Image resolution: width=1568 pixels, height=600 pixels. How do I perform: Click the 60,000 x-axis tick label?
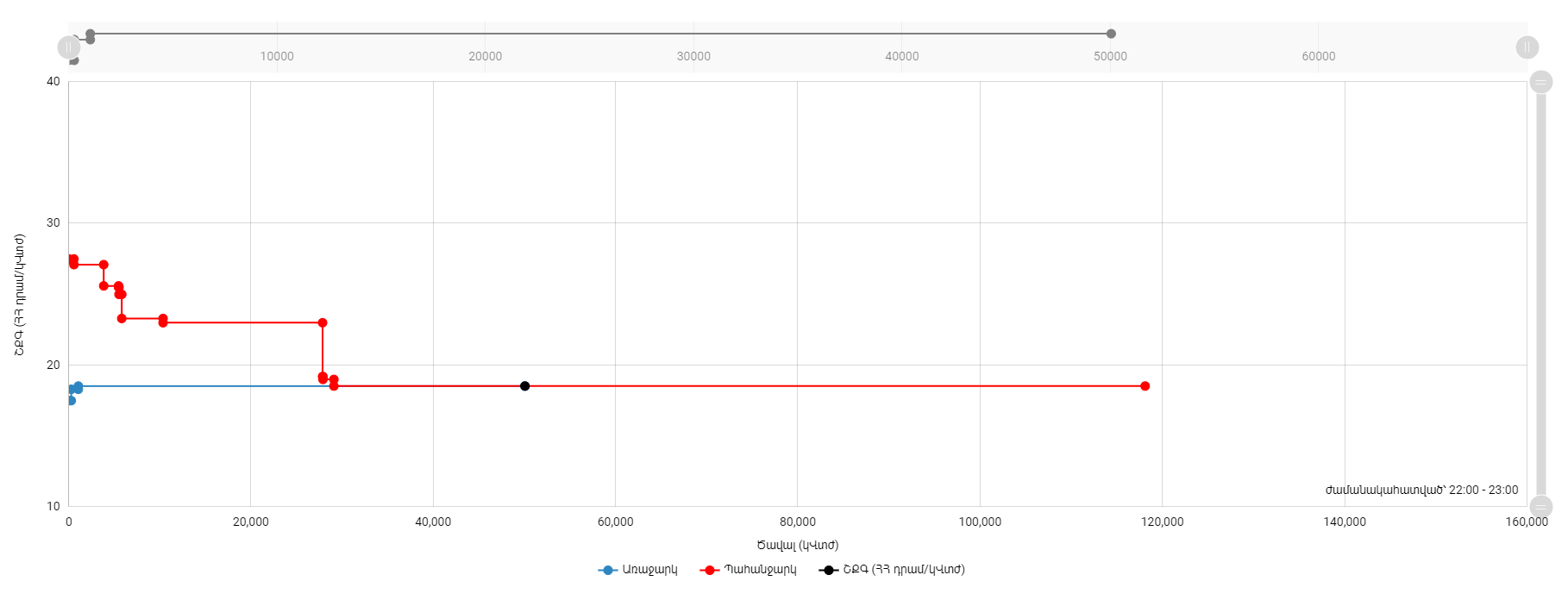point(615,522)
